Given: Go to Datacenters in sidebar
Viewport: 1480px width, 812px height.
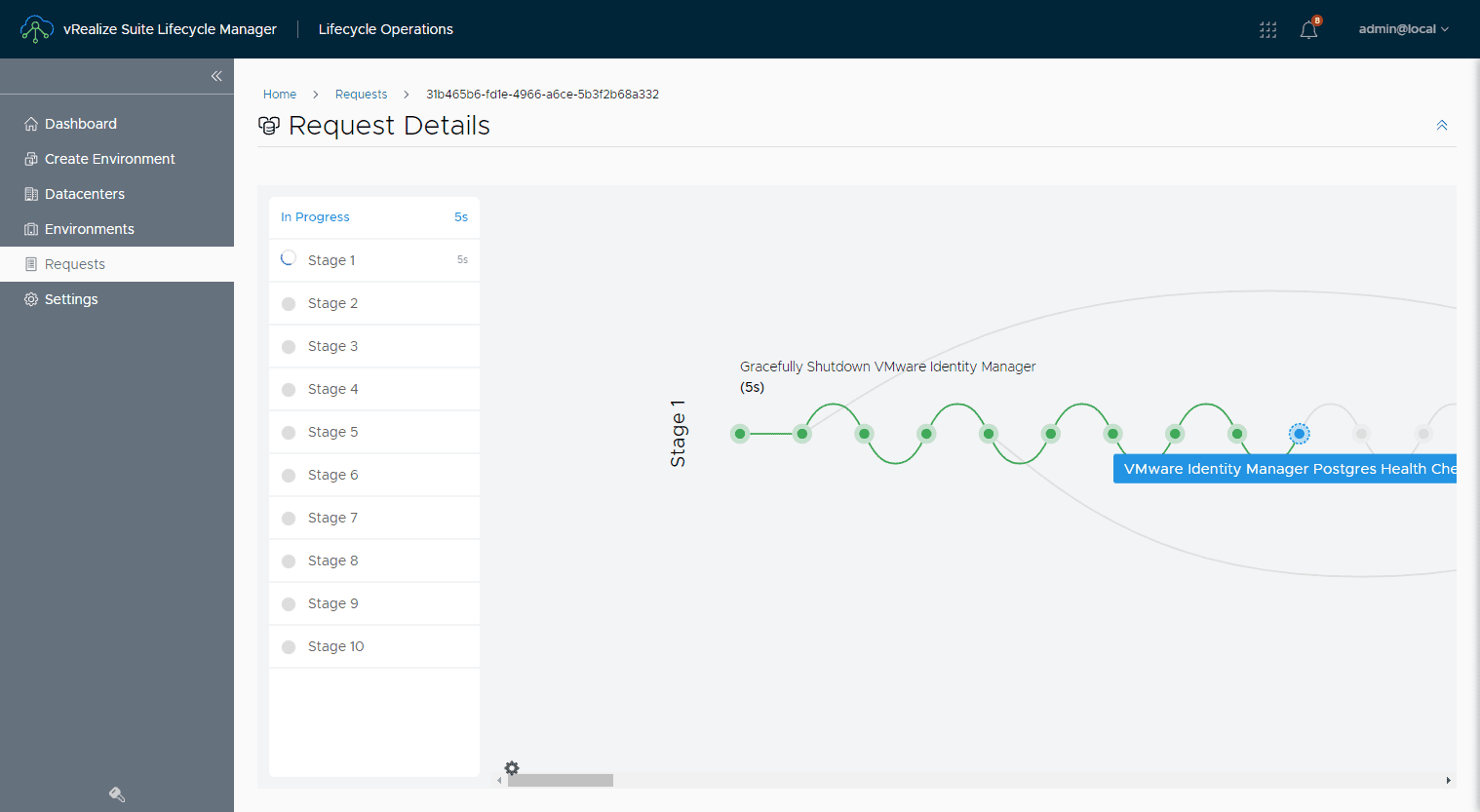Looking at the screenshot, I should [84, 194].
